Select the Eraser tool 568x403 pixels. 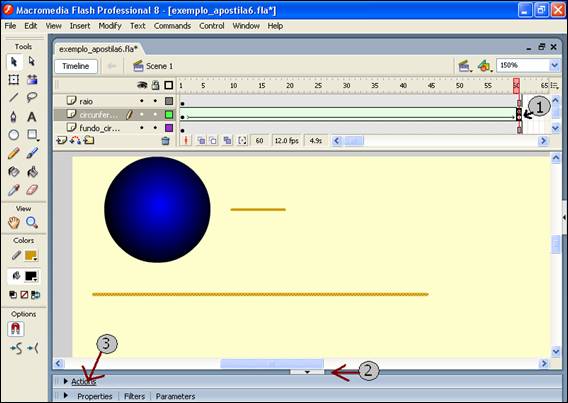click(32, 189)
